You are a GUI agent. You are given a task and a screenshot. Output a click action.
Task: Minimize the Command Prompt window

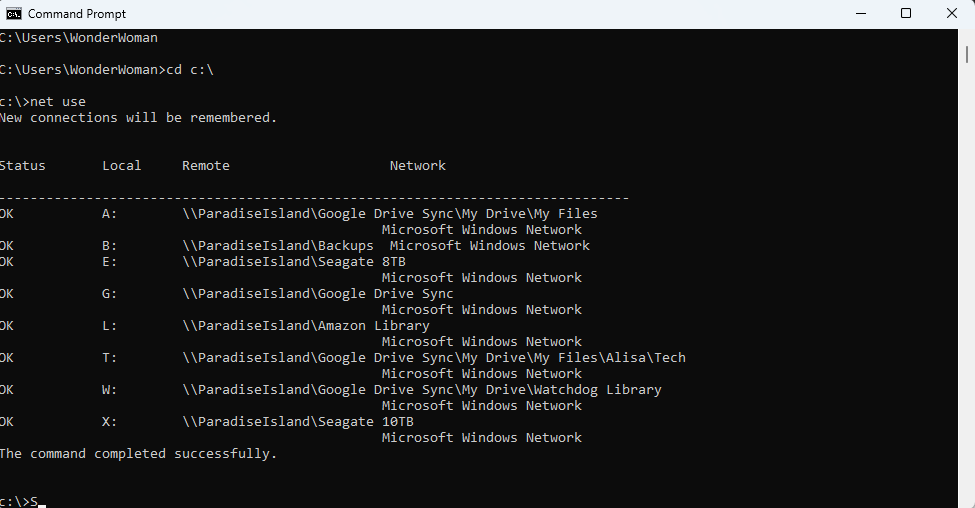(x=861, y=14)
